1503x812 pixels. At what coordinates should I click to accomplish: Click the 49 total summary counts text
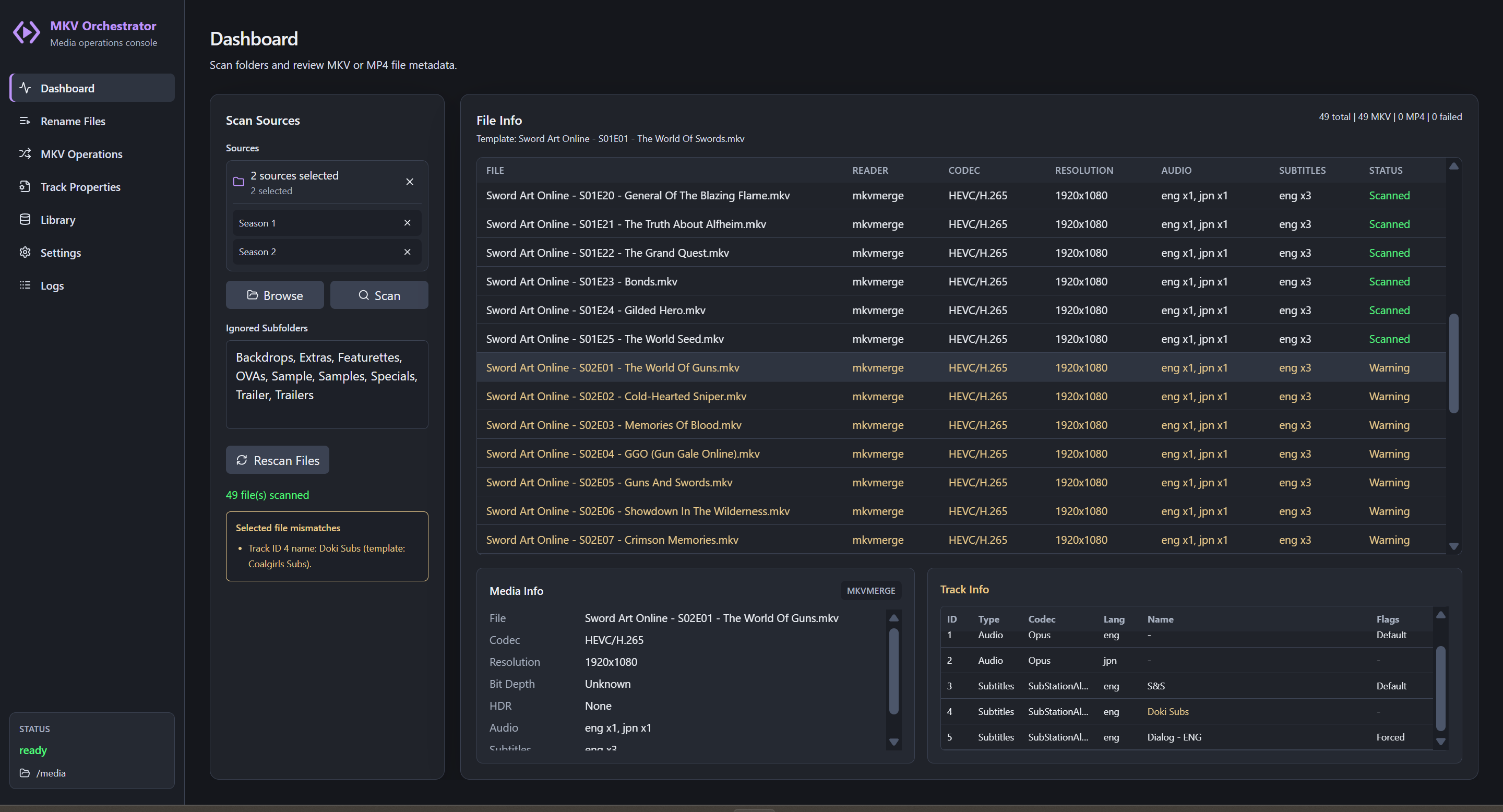(x=1390, y=117)
